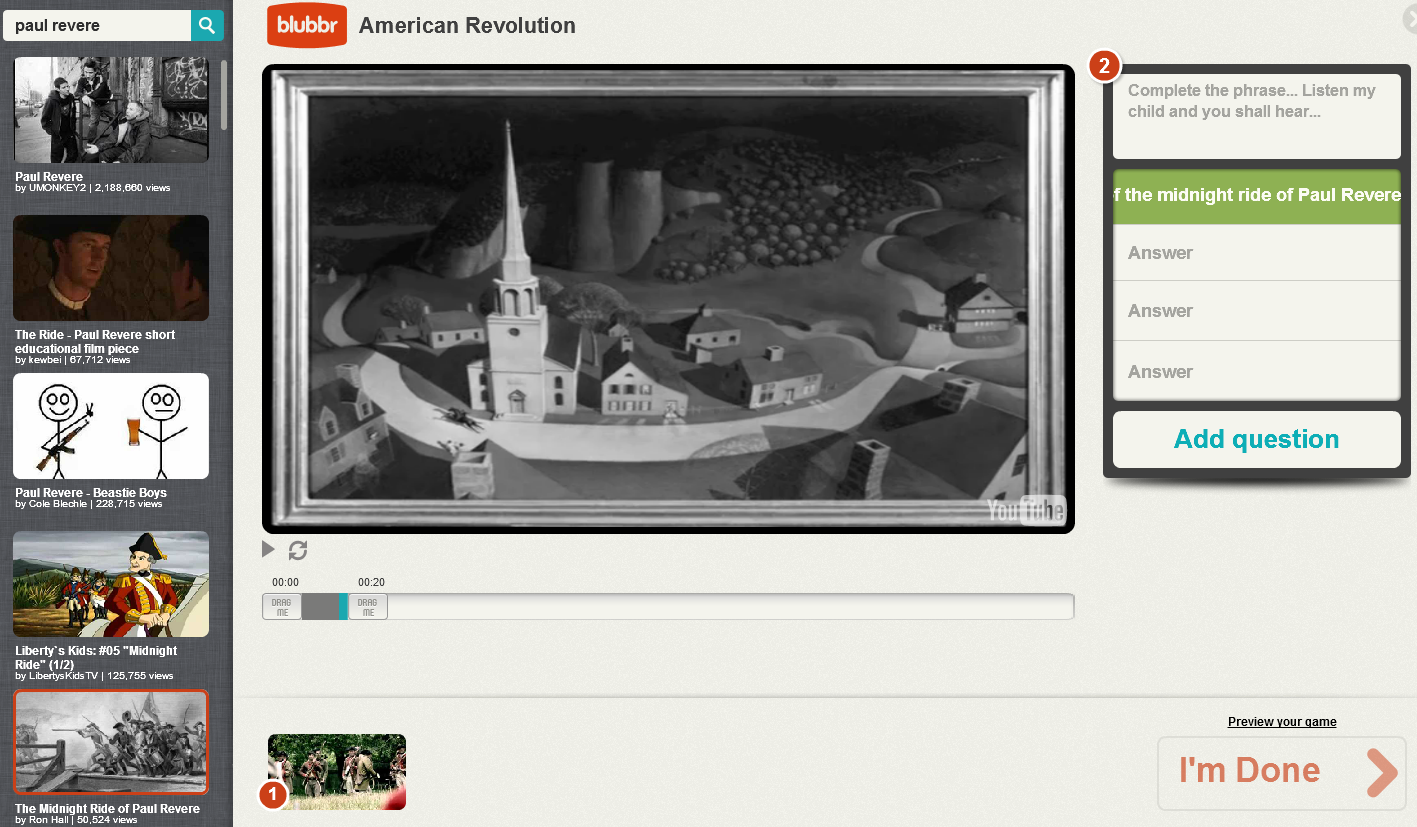Click the arrow on the I'm Done button
Viewport: 1417px width, 827px height.
1381,772
